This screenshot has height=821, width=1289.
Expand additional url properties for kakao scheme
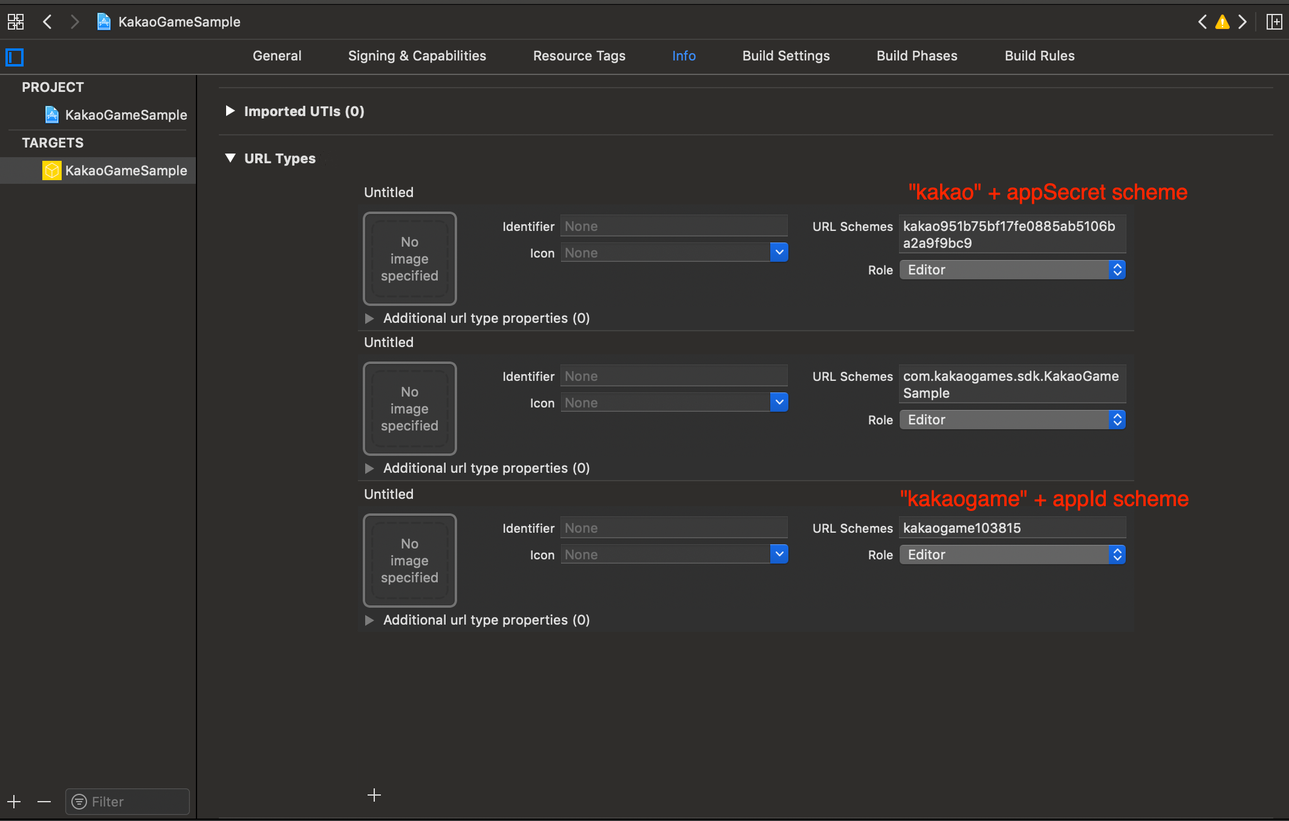[369, 318]
